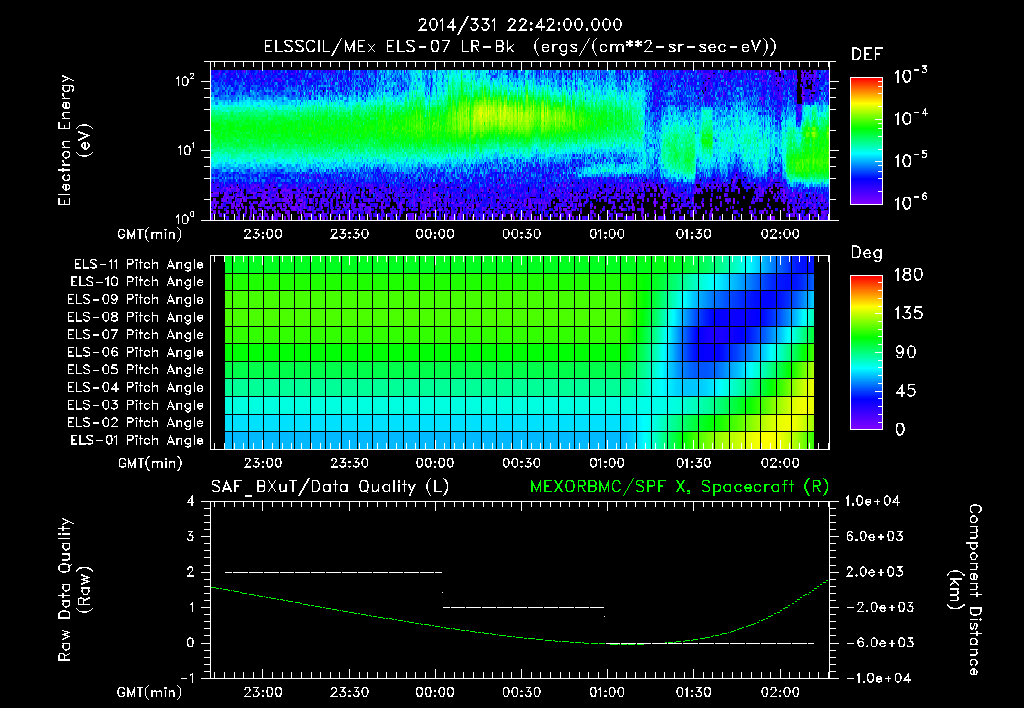
Task: Select the GMT(min) label under the spectrogram panel
Action: click(150, 234)
